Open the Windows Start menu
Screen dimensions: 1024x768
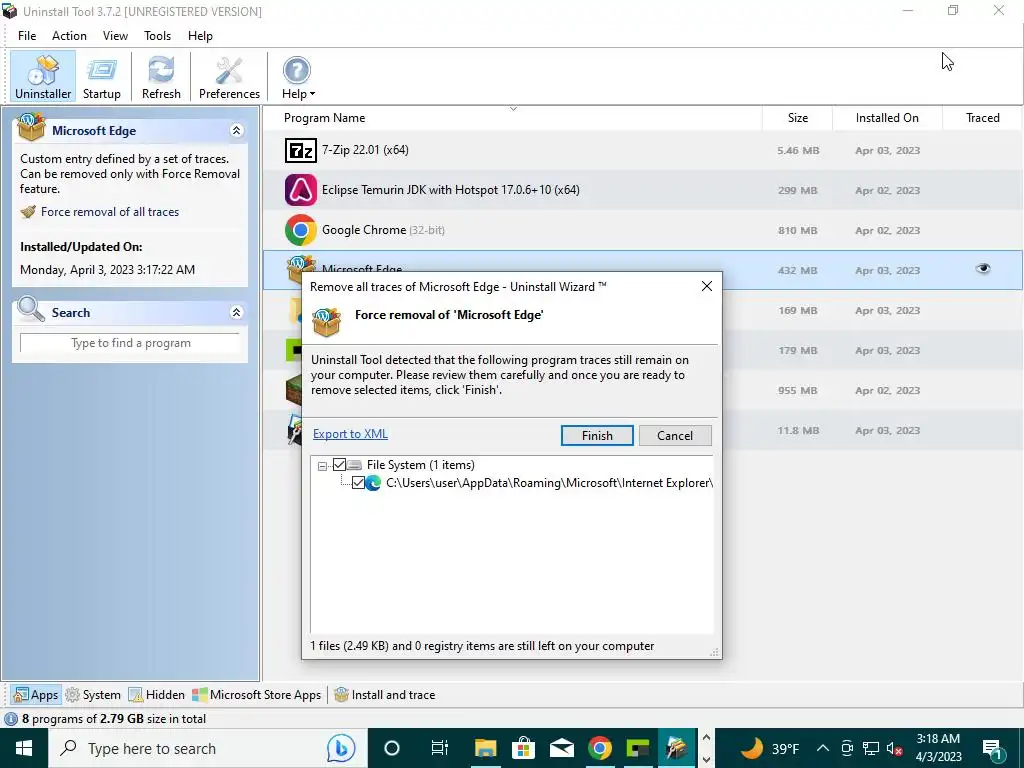[x=24, y=748]
